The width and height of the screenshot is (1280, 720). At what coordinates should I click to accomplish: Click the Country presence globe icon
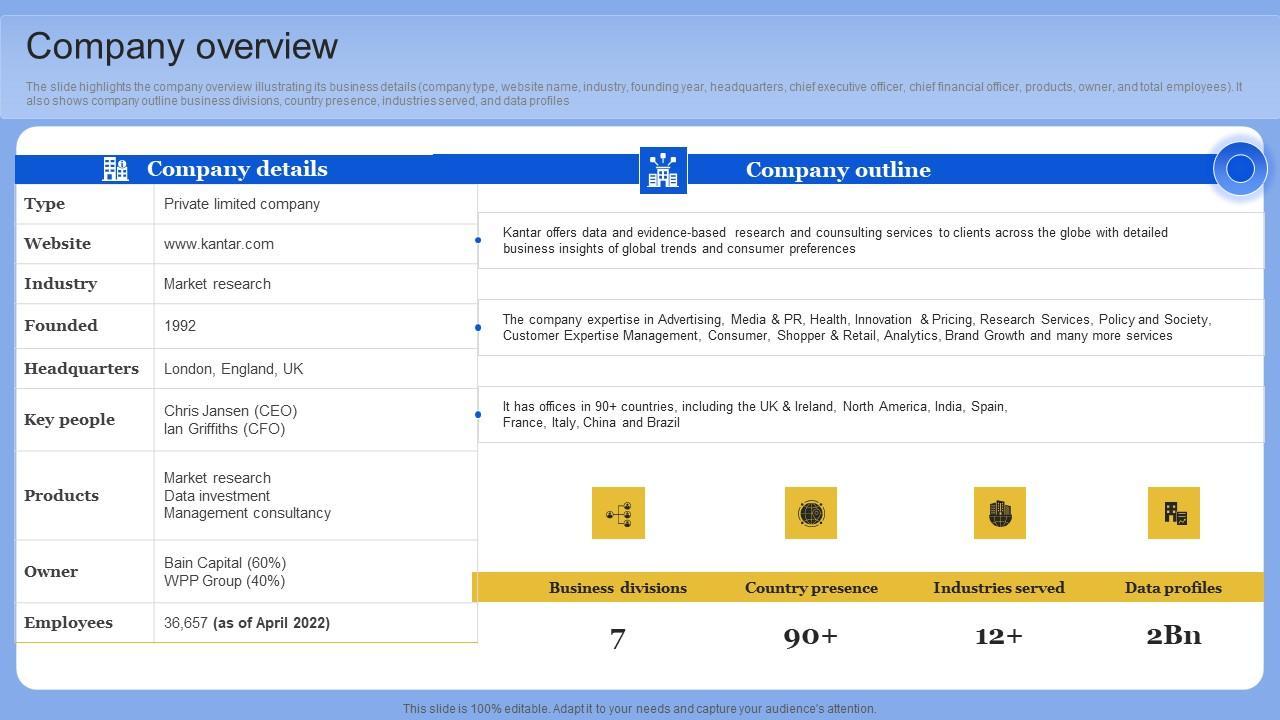[x=811, y=513]
